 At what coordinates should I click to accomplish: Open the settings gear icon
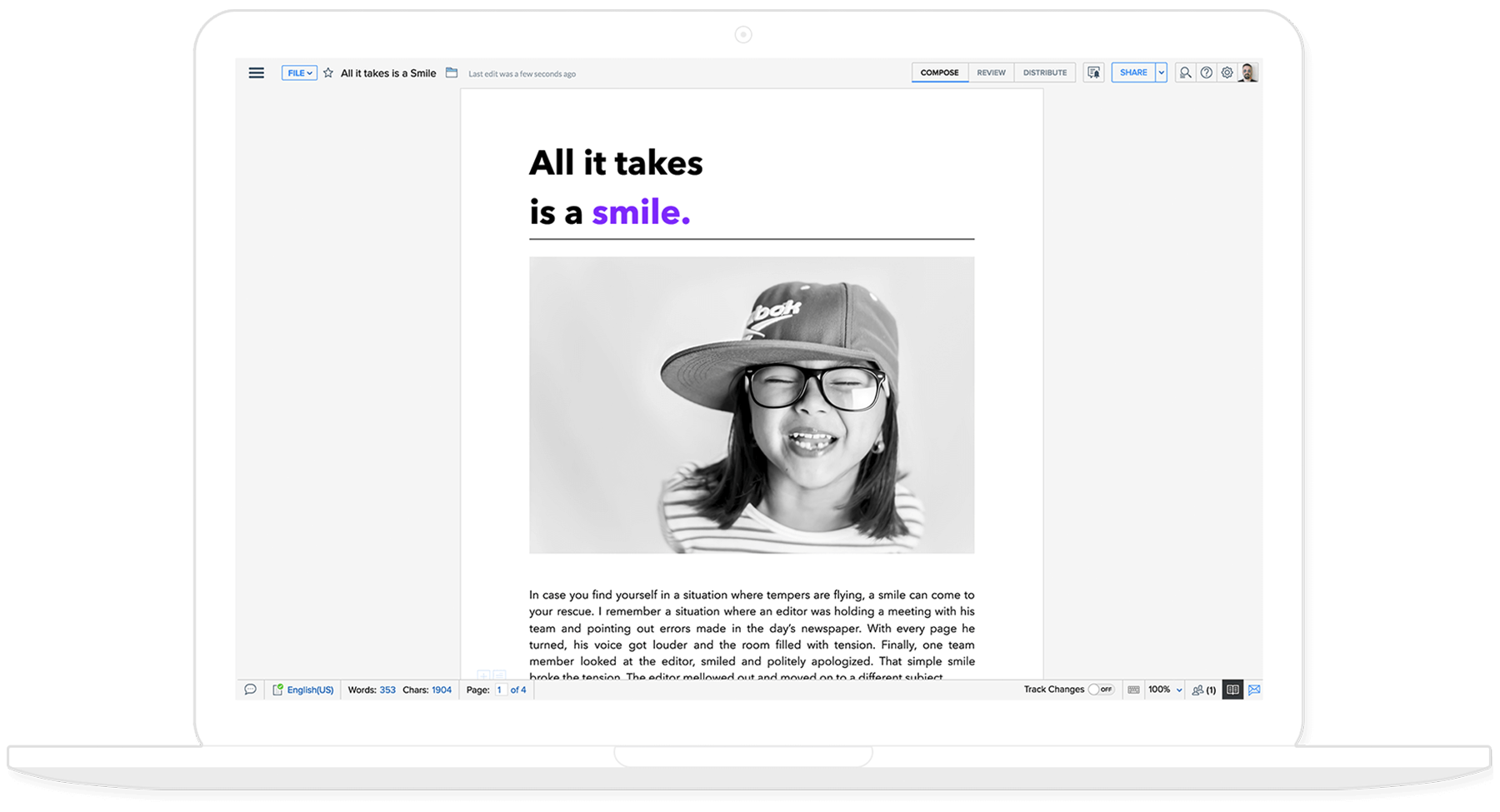(x=1227, y=73)
